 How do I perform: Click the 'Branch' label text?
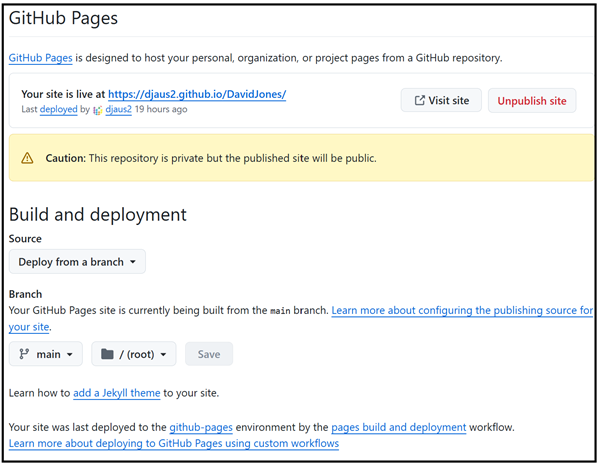pyautogui.click(x=25, y=294)
